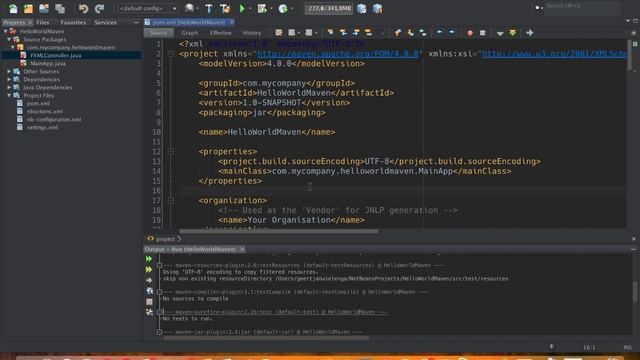
Task: Open the Profile Project dropdown arrow
Action: click(x=292, y=9)
